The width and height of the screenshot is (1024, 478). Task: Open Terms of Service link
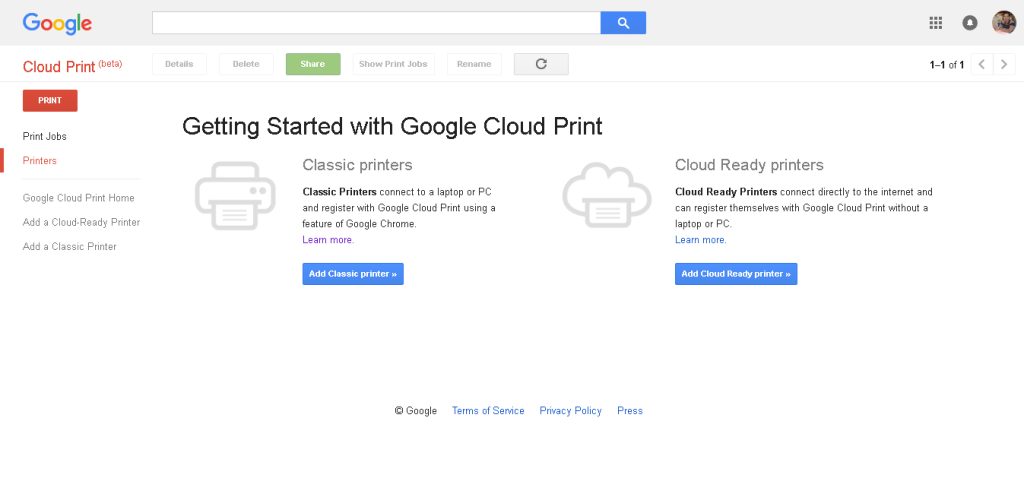(488, 411)
